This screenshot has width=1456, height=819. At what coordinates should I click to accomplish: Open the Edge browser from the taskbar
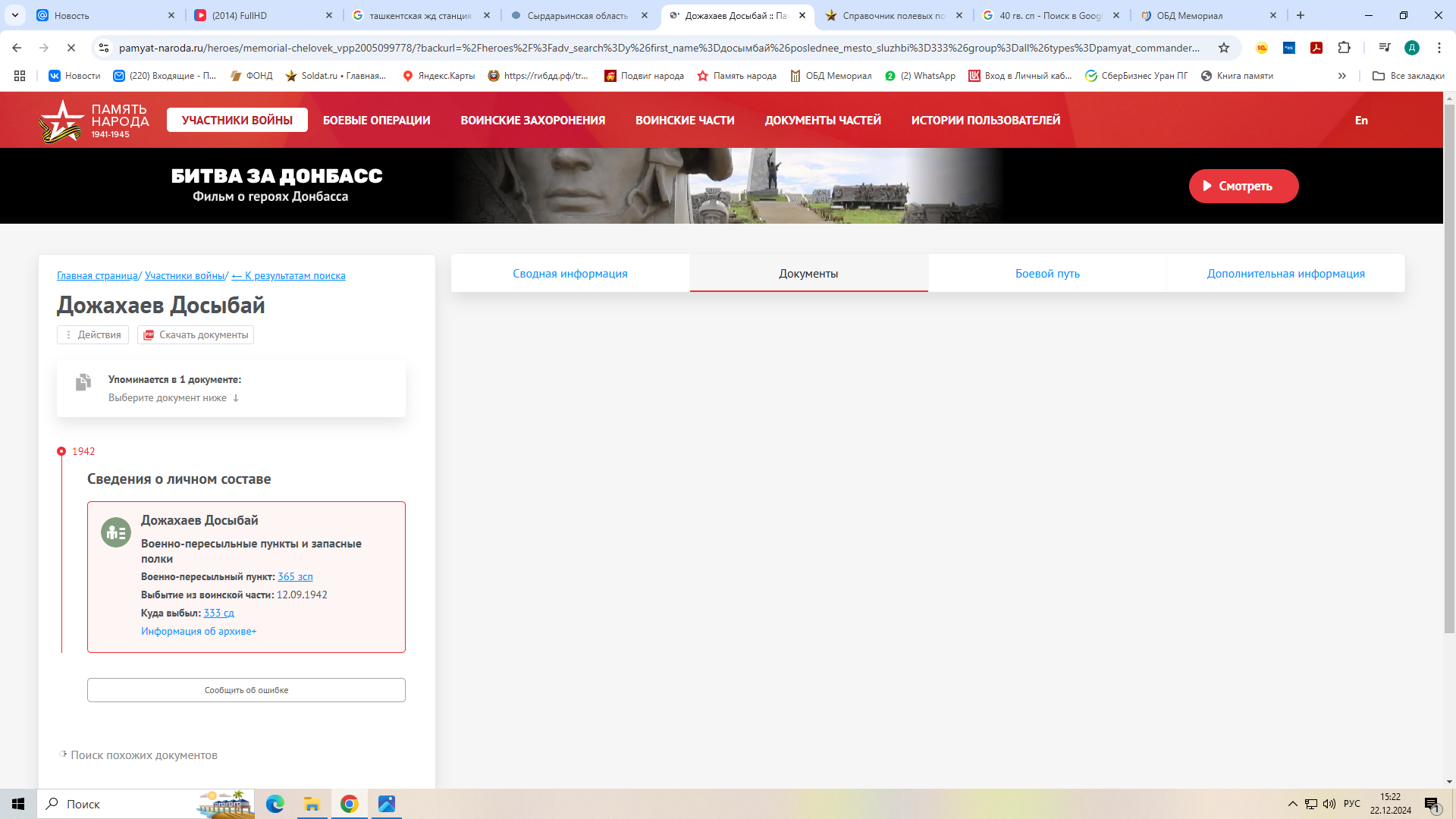coord(275,804)
